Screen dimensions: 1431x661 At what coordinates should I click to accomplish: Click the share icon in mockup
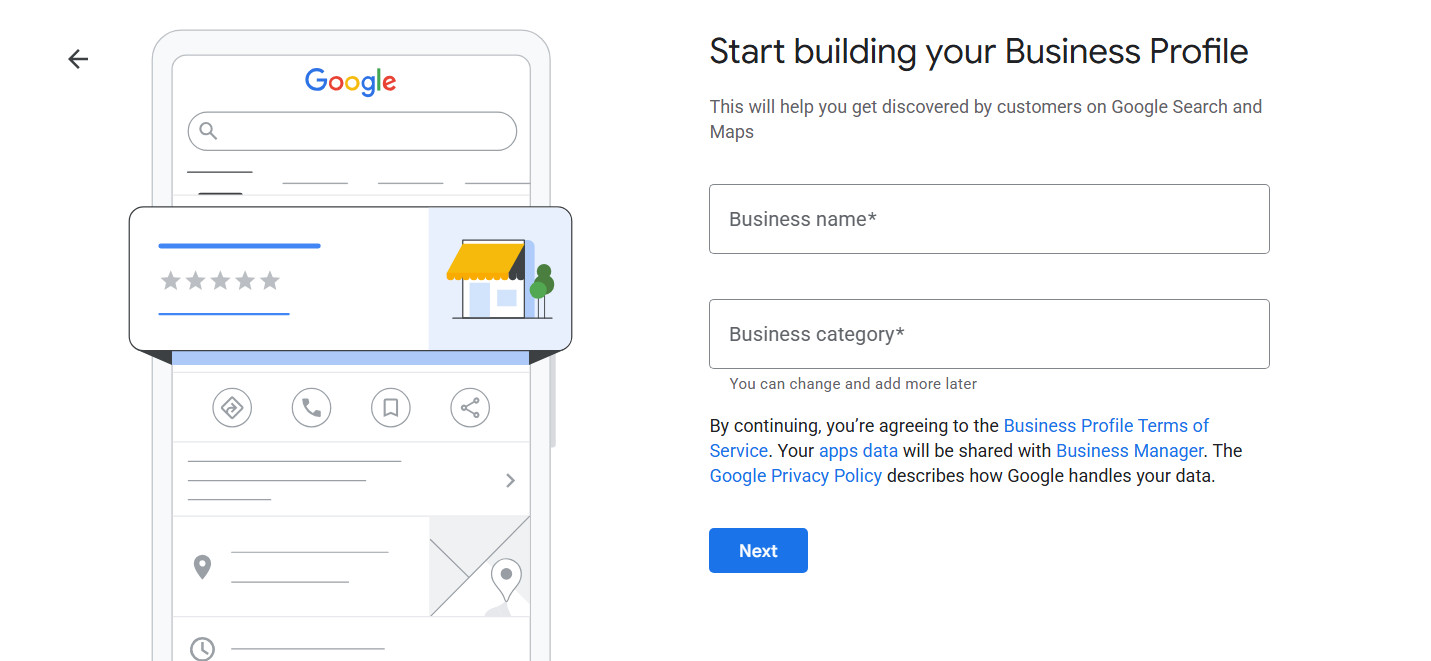(470, 408)
